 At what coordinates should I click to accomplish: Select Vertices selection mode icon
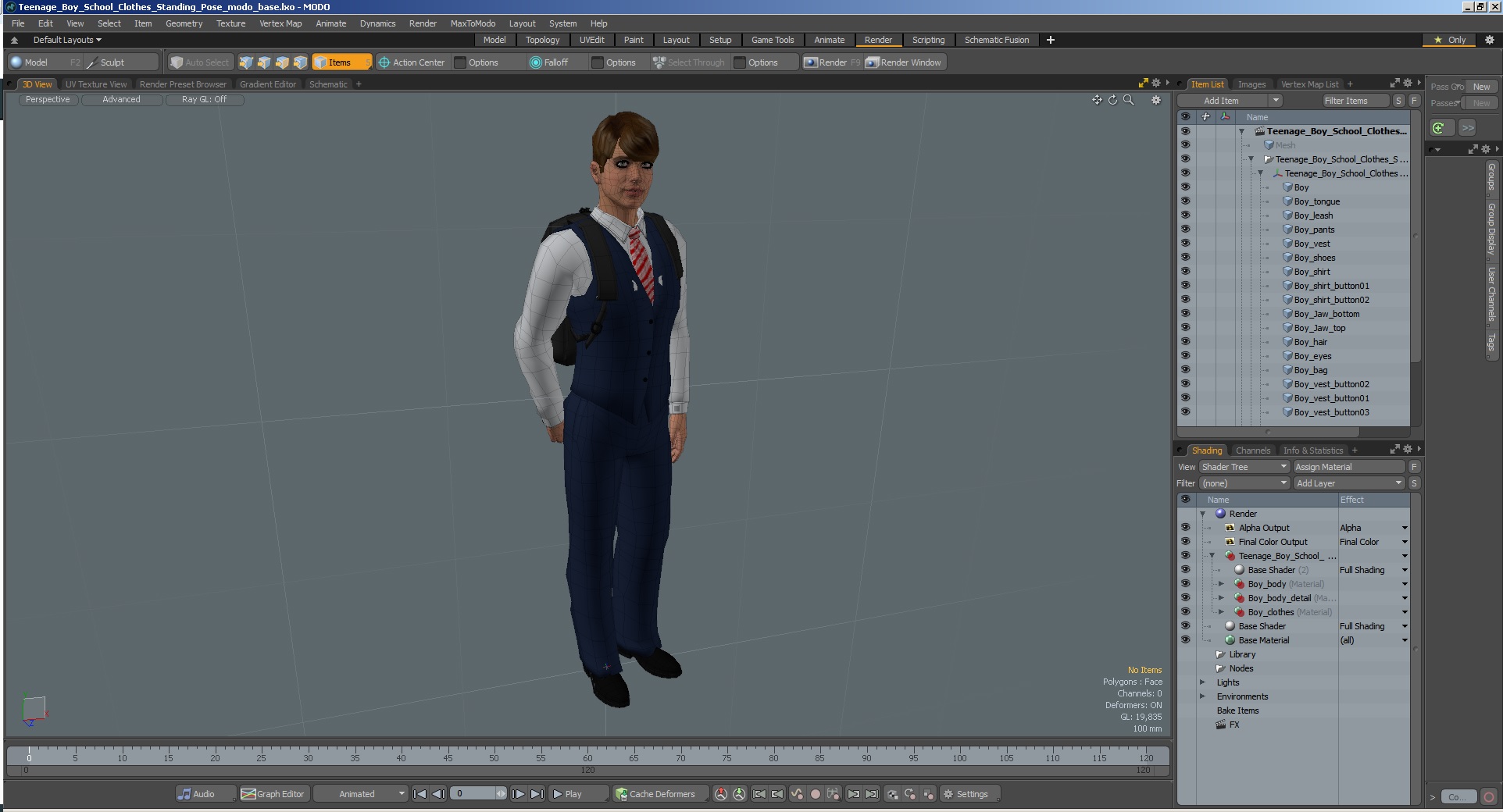click(x=246, y=62)
